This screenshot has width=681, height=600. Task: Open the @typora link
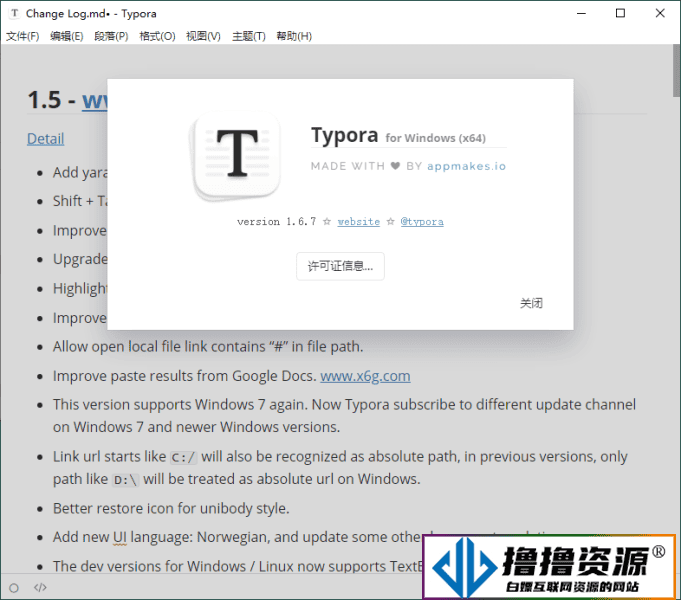point(422,222)
